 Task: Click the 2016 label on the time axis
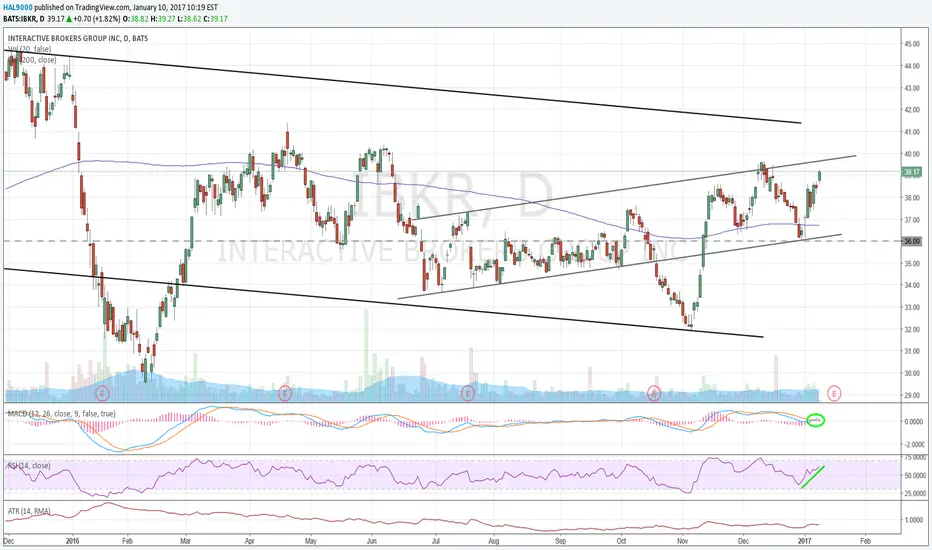73,541
